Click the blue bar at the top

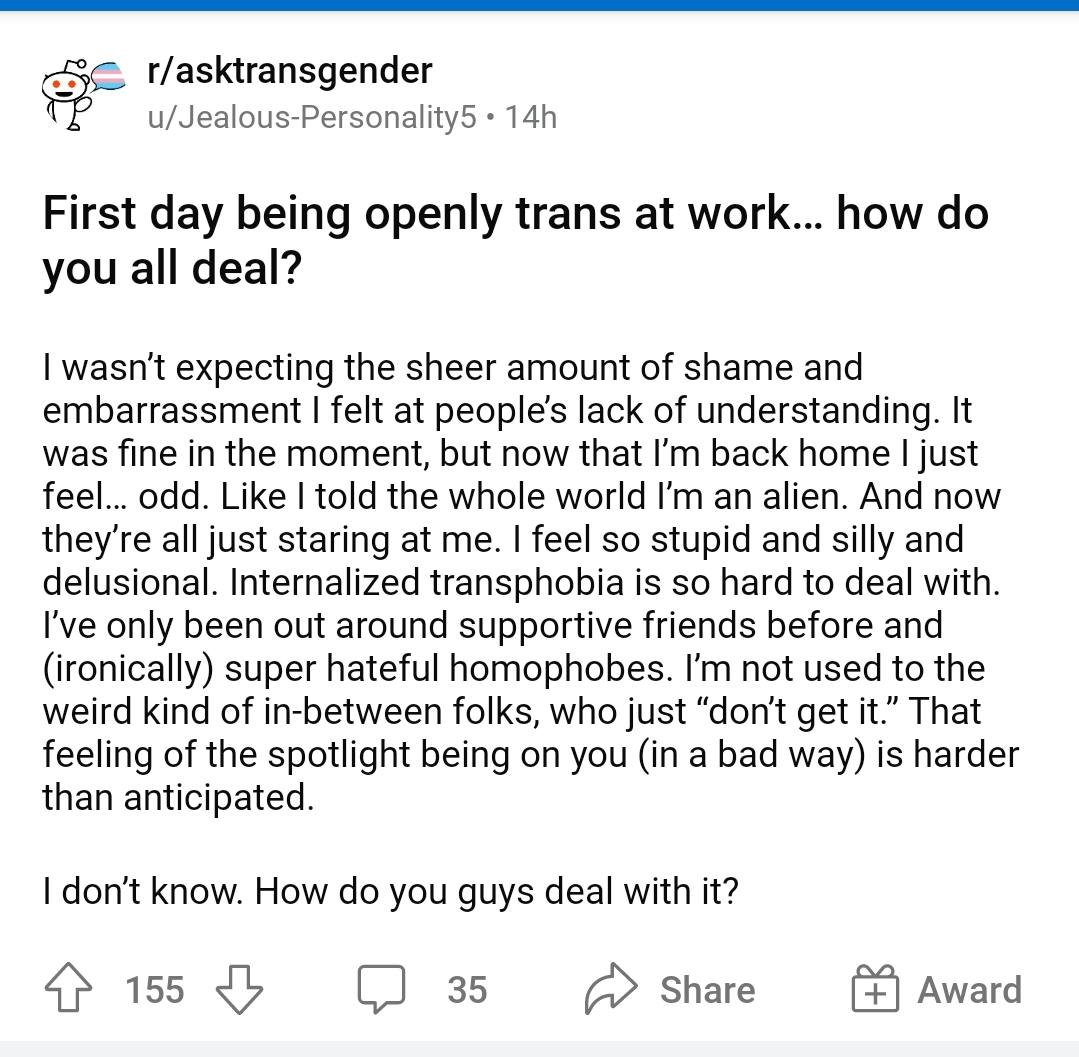pyautogui.click(x=540, y=5)
